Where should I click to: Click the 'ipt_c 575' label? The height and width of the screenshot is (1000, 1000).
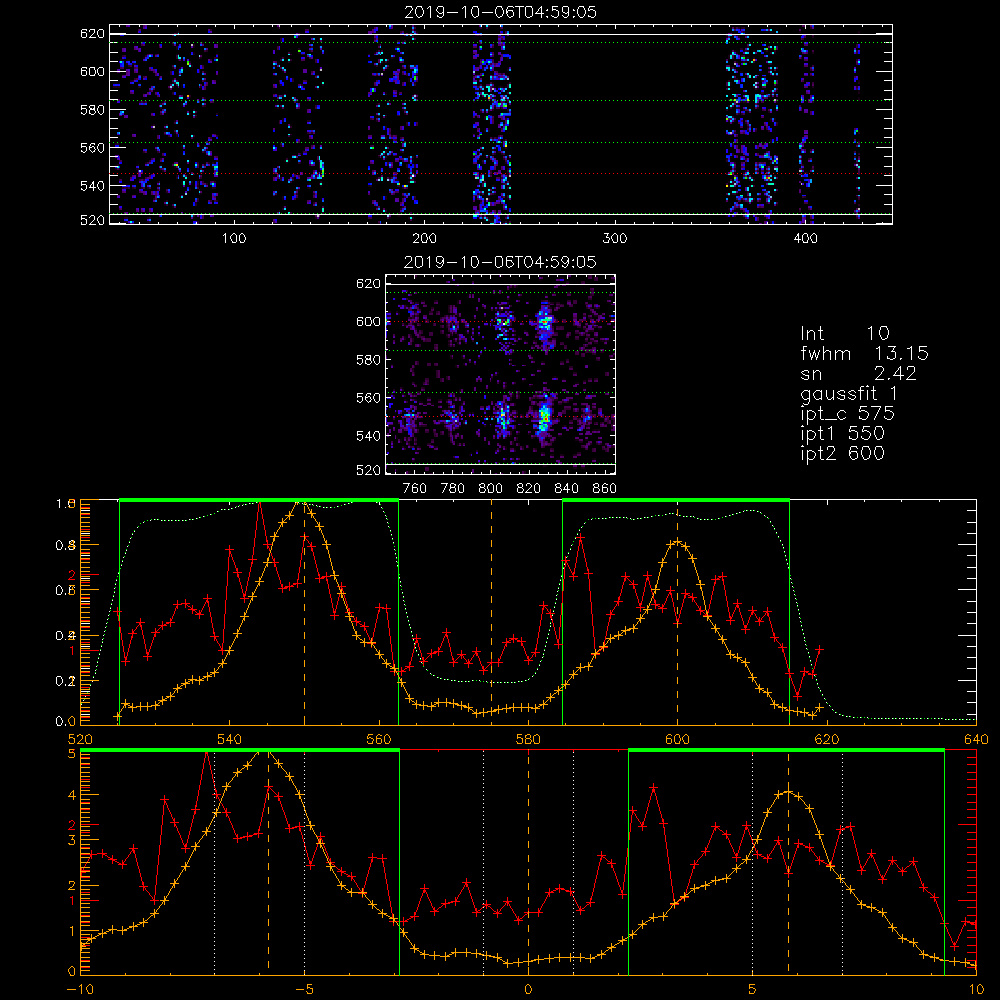(848, 414)
